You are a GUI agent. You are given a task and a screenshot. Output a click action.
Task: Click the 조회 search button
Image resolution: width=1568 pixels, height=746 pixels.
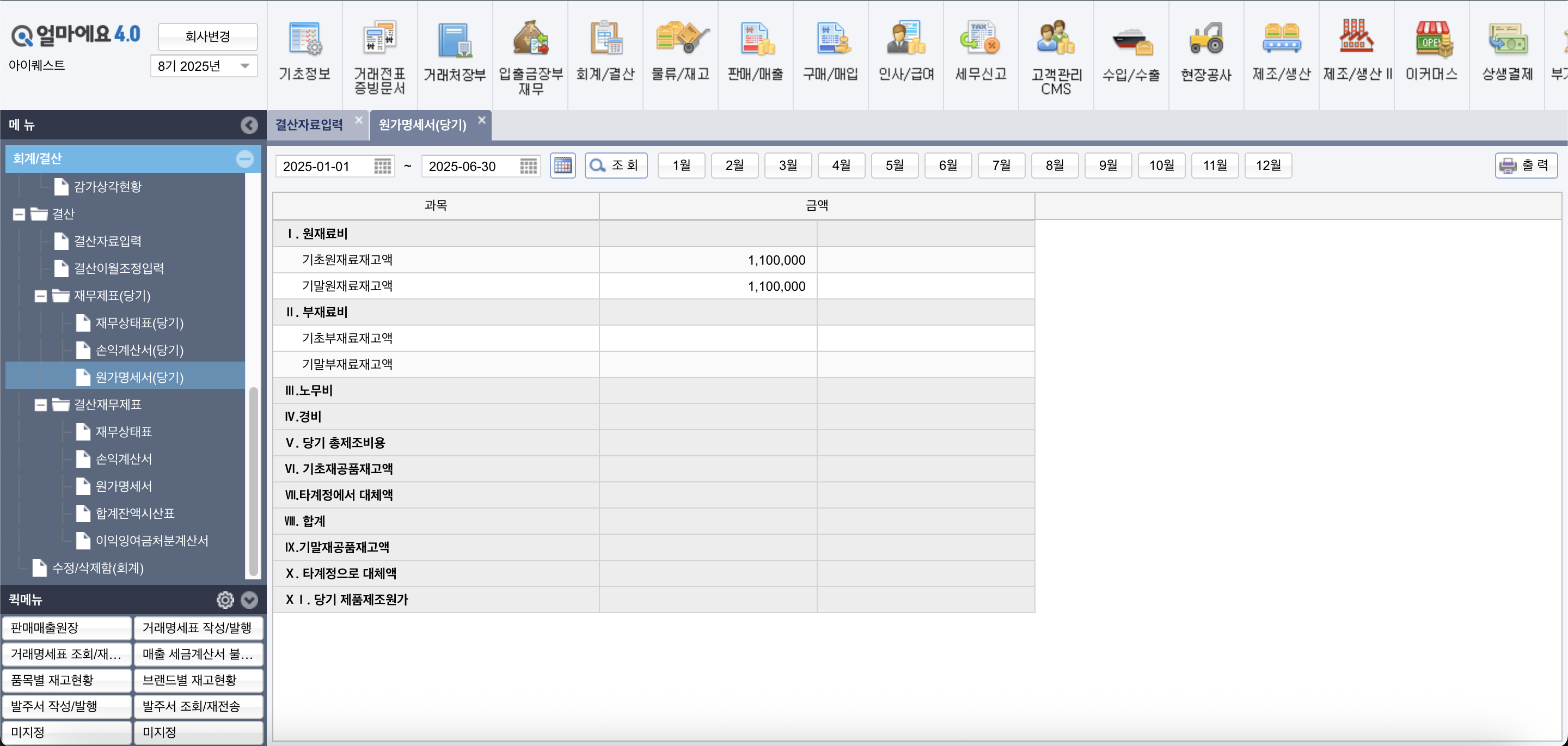(x=615, y=166)
